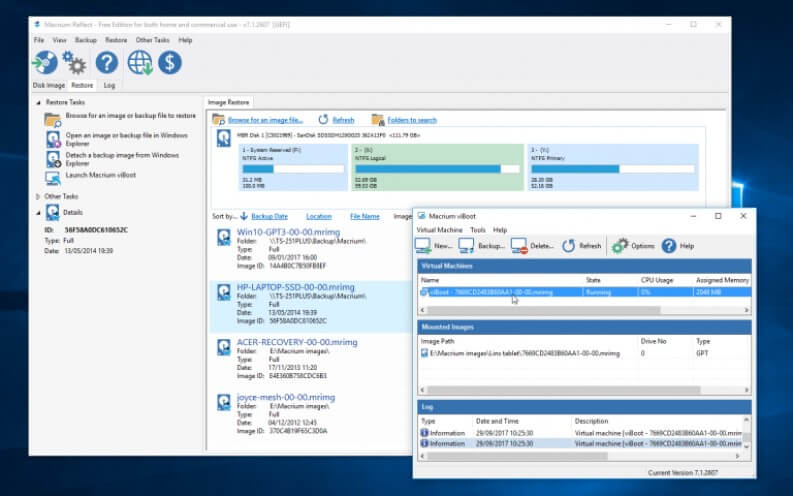This screenshot has height=496, width=793.
Task: Click the State column header in viBoot
Action: pyautogui.click(x=593, y=280)
